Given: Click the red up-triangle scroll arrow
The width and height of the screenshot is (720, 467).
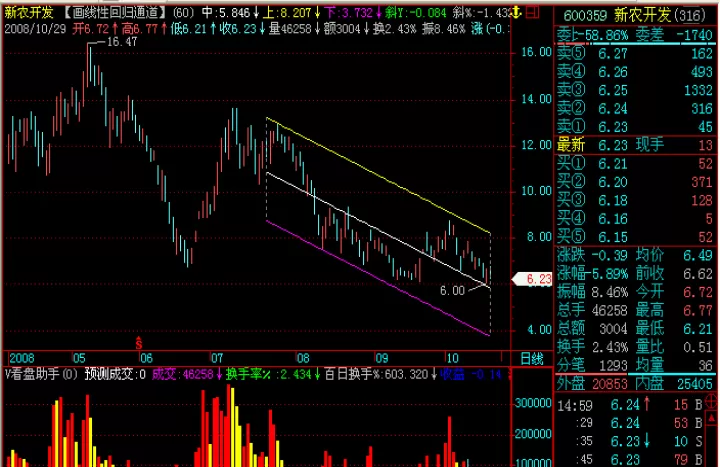Looking at the screenshot, I should [713, 419].
